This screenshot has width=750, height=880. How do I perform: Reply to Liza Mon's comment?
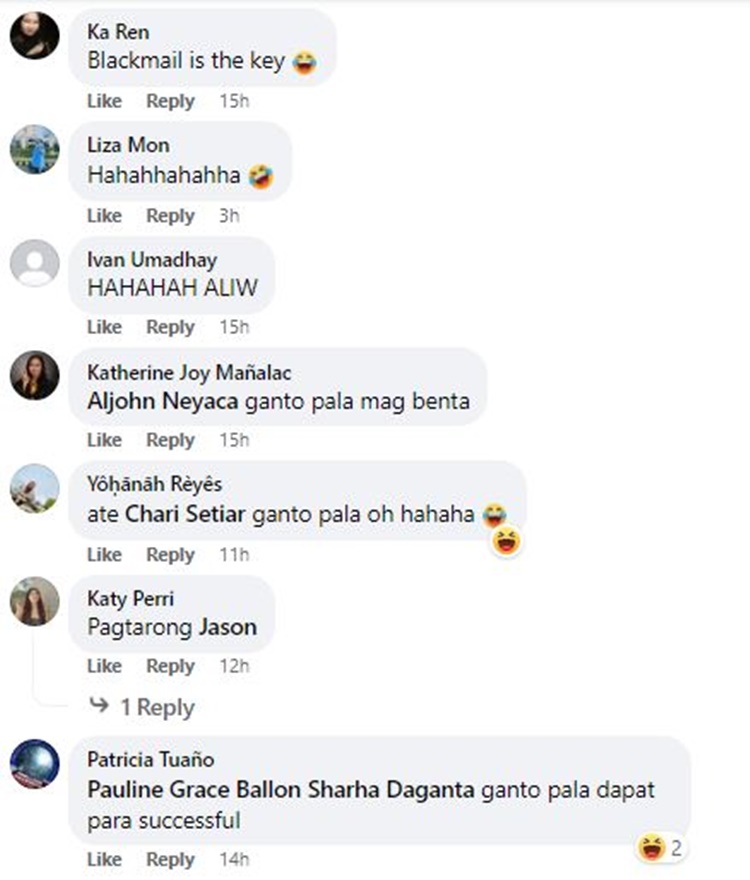click(171, 216)
